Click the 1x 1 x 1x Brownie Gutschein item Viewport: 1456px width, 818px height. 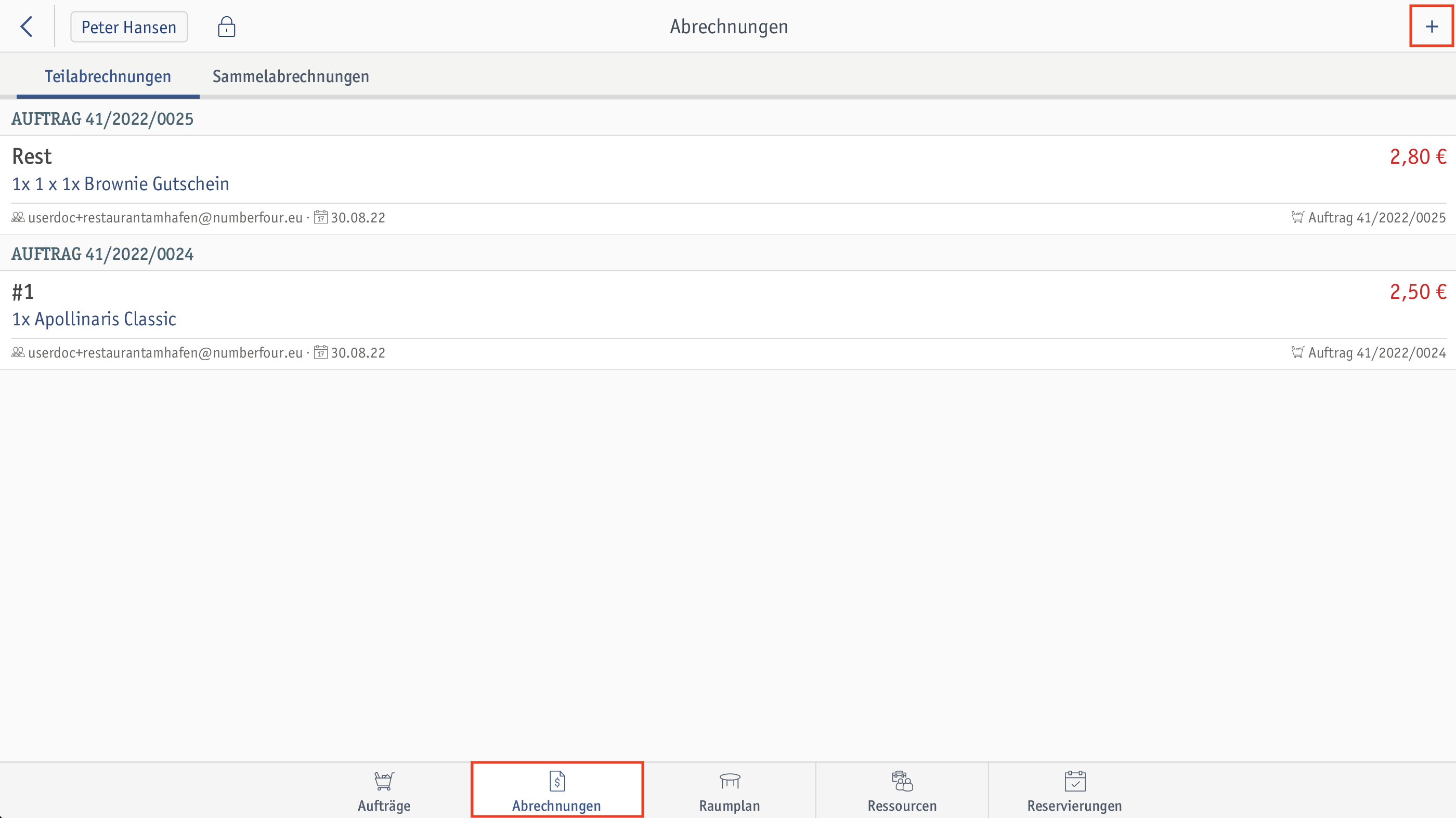click(121, 184)
